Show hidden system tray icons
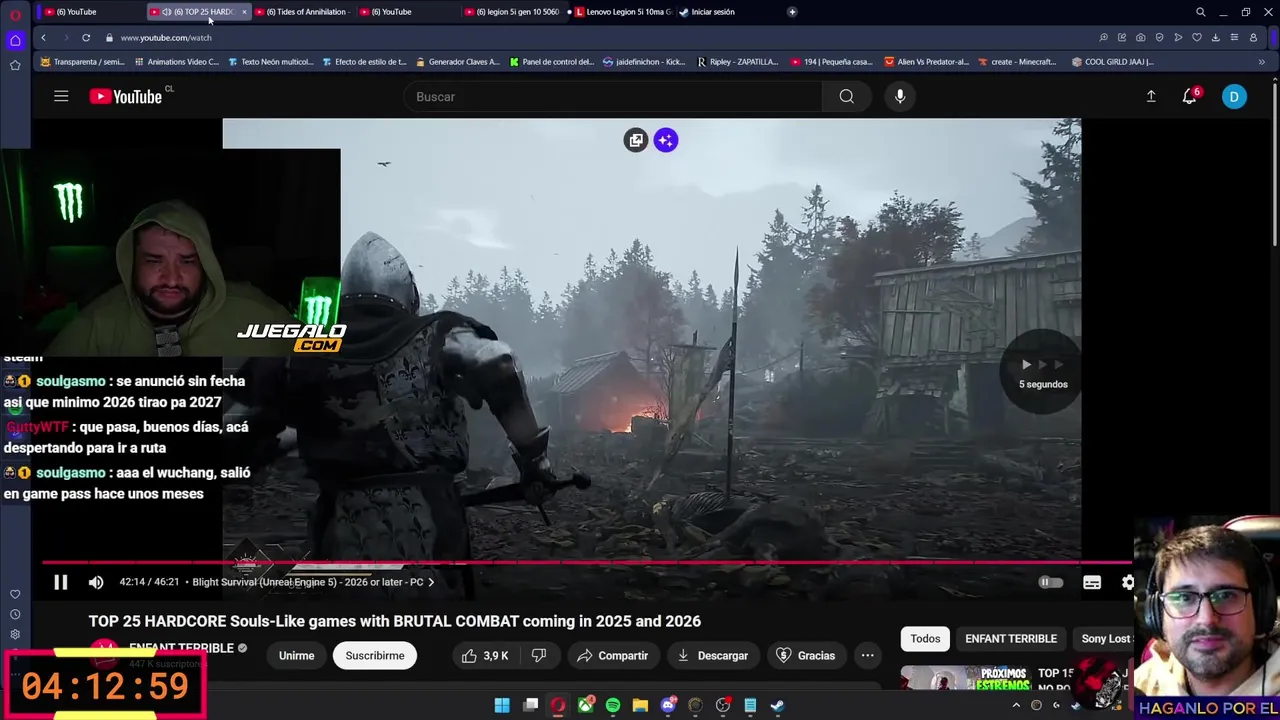The width and height of the screenshot is (1280, 720). [x=1016, y=705]
